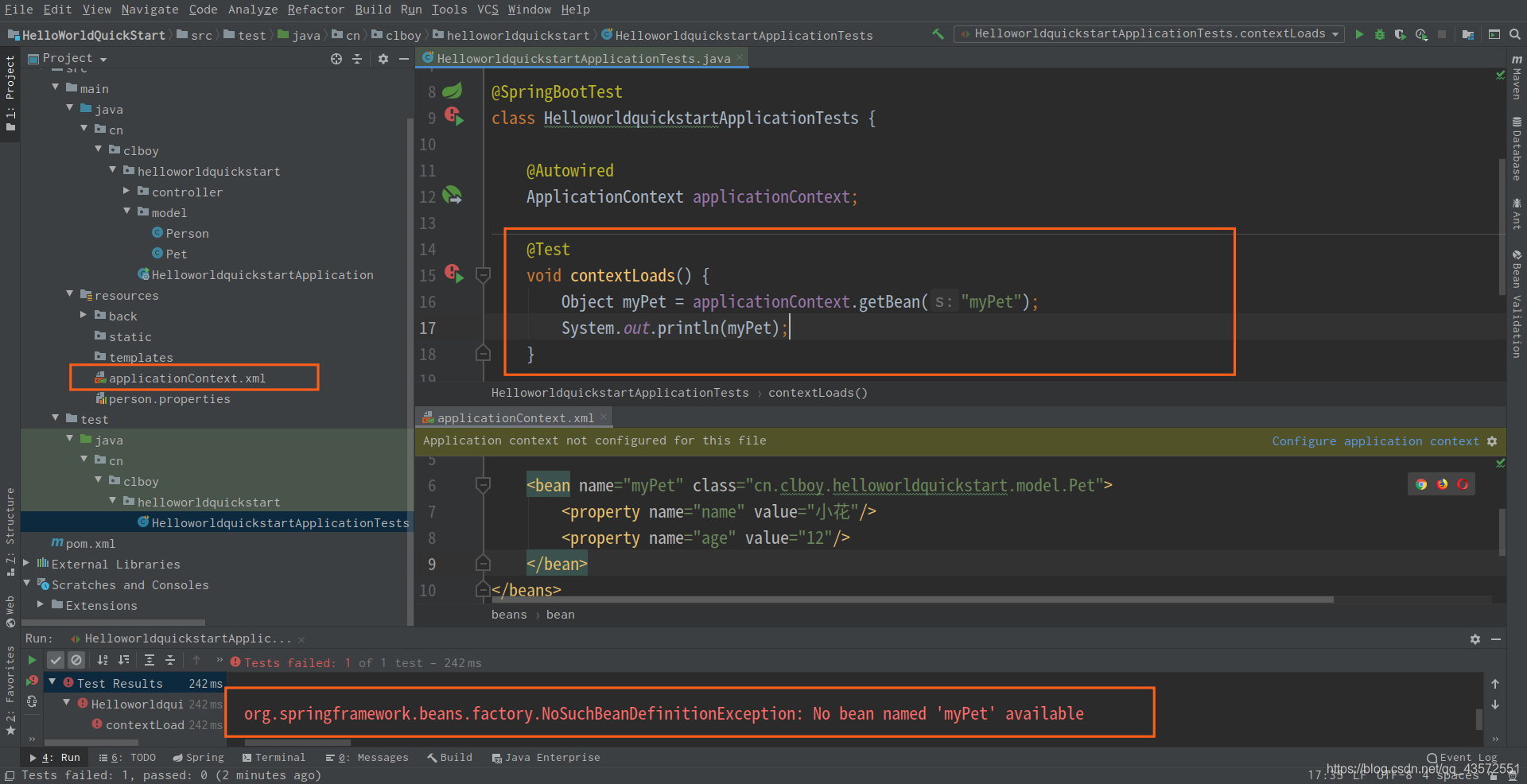Click the Project panel settings gear icon

383,59
